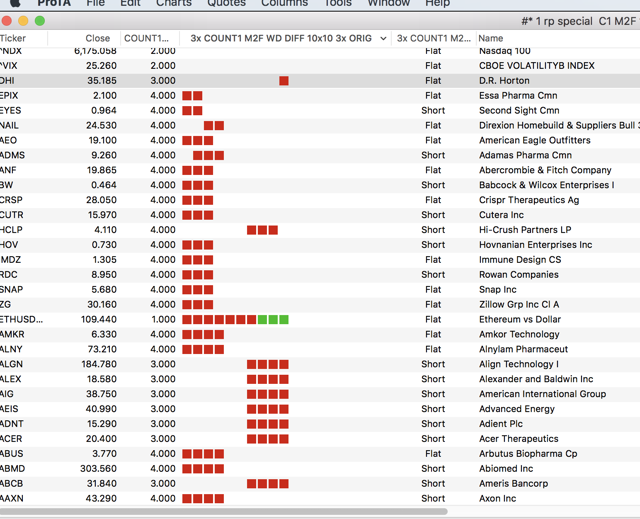Viewport: 640px width, 519px height.
Task: Click the Short signal in the EYES row
Action: [x=433, y=111]
